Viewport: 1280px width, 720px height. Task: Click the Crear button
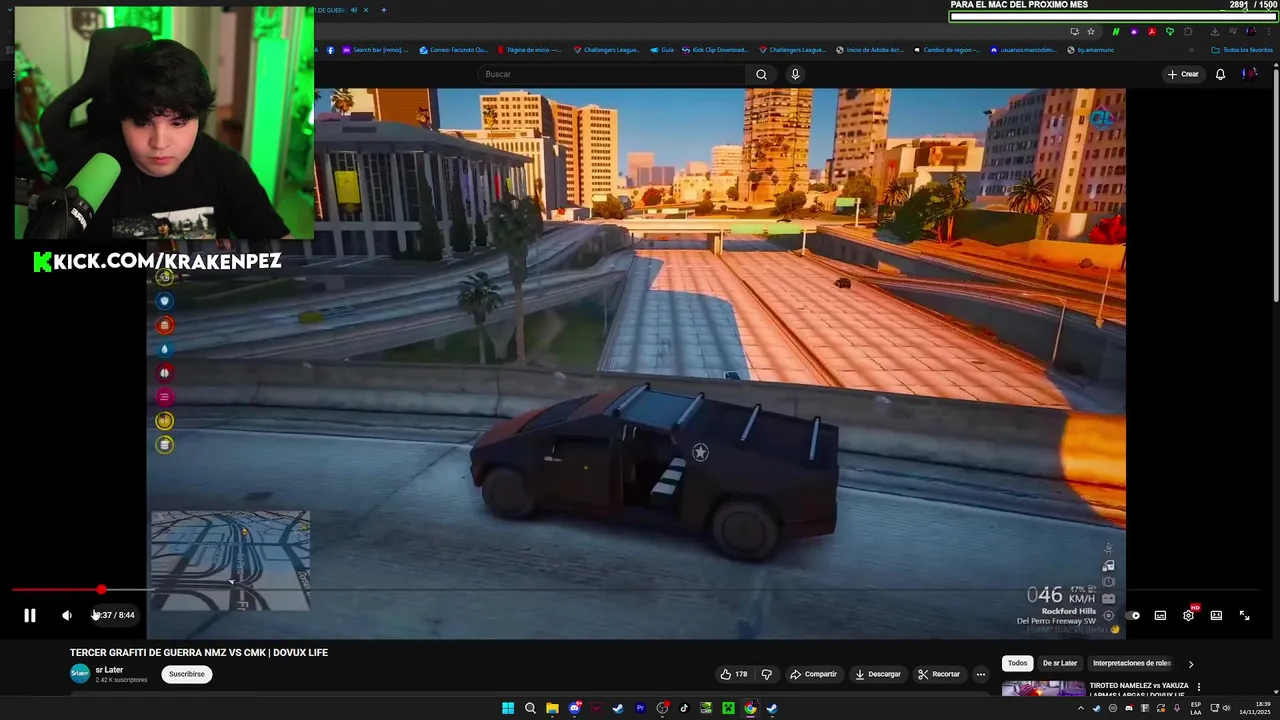(1182, 74)
